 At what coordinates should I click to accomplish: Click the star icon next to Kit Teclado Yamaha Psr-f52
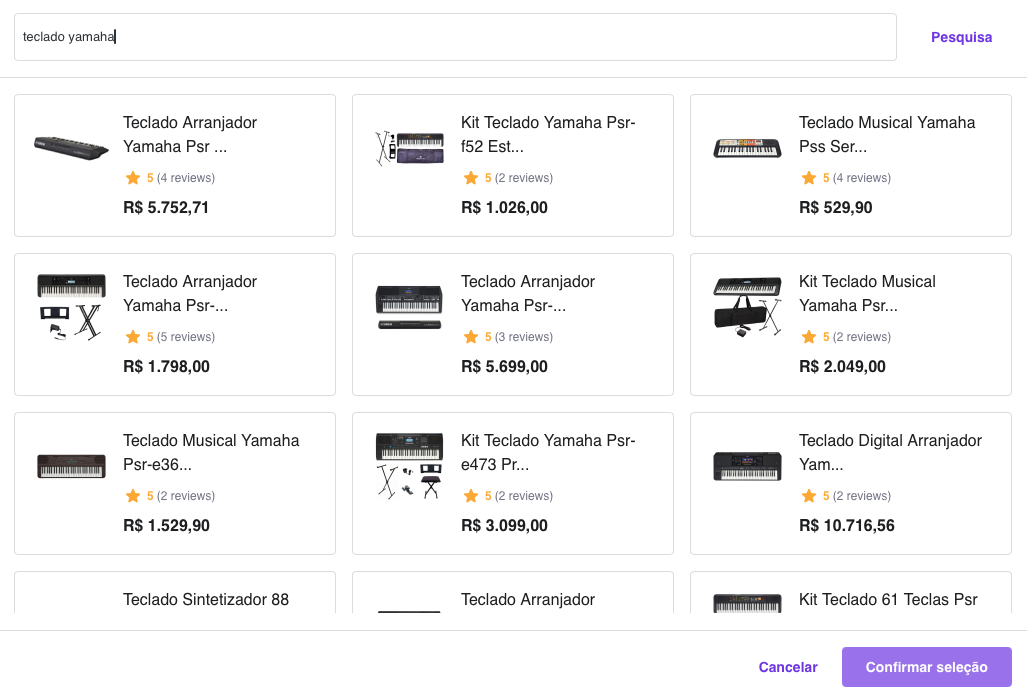[x=470, y=177]
